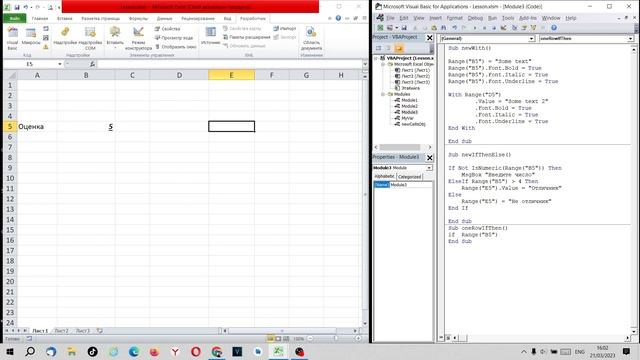This screenshot has height=360, width=640.
Task: Expand the Excel formula bar
Action: point(364,64)
